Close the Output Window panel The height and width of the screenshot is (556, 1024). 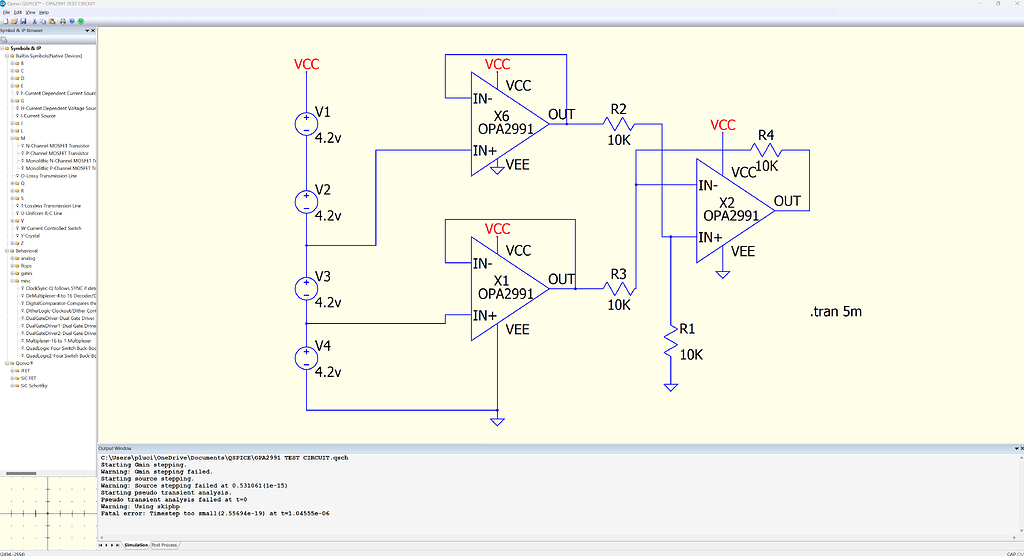pos(1020,448)
